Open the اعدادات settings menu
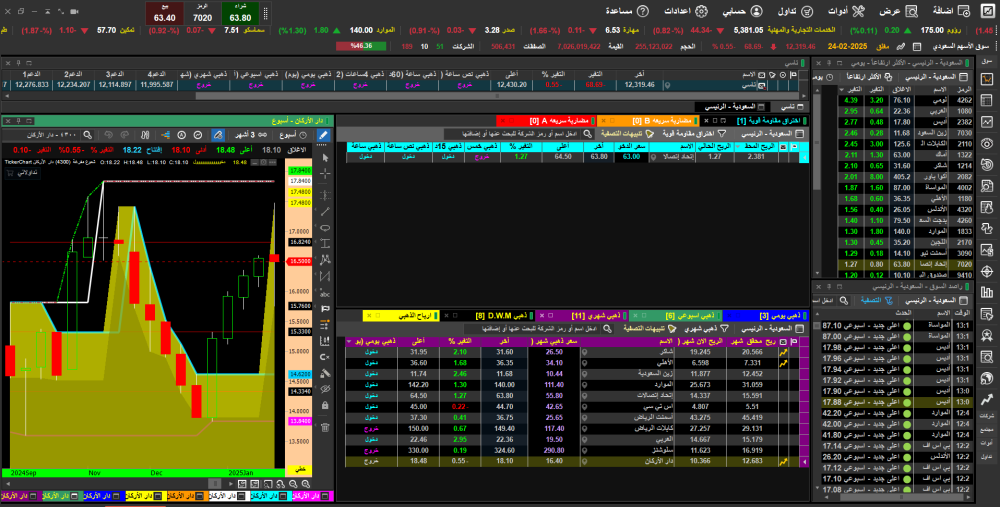The width and height of the screenshot is (1000, 507). tap(680, 11)
